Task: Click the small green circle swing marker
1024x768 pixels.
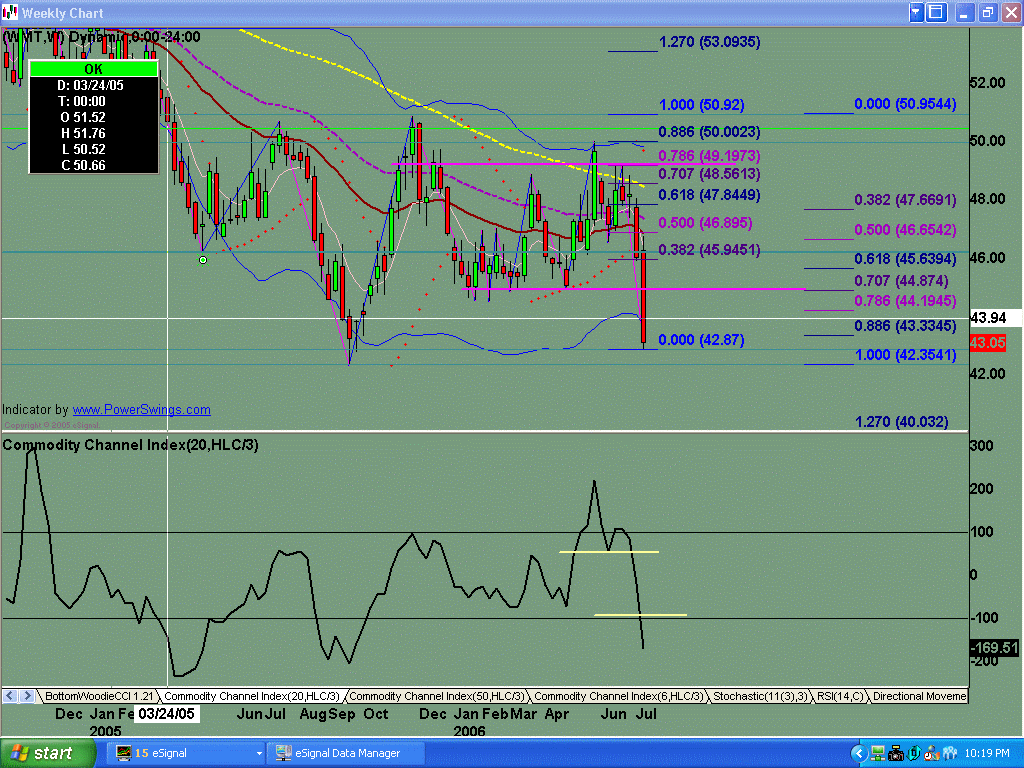Action: pyautogui.click(x=203, y=260)
